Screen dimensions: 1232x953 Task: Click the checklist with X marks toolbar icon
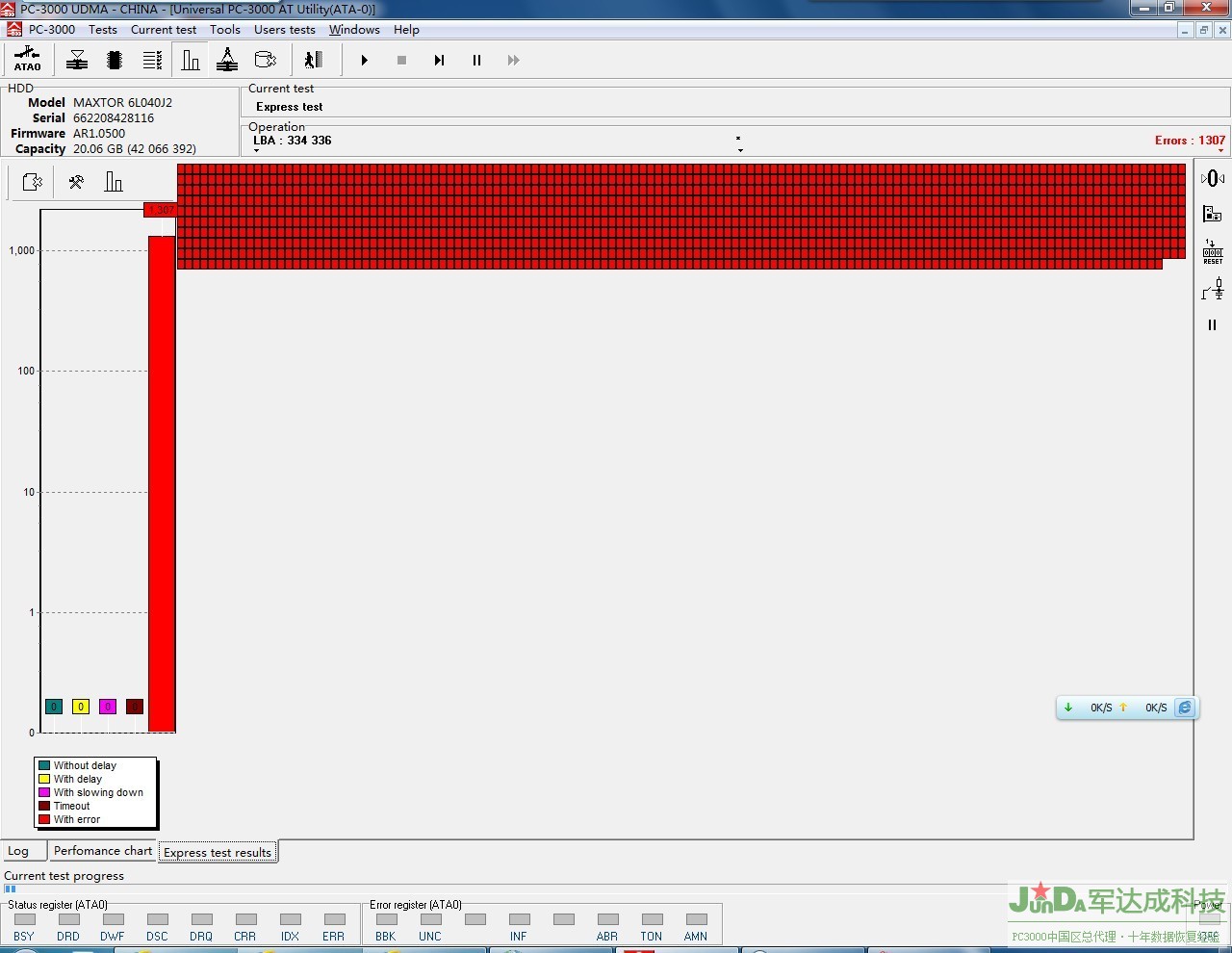[x=152, y=60]
